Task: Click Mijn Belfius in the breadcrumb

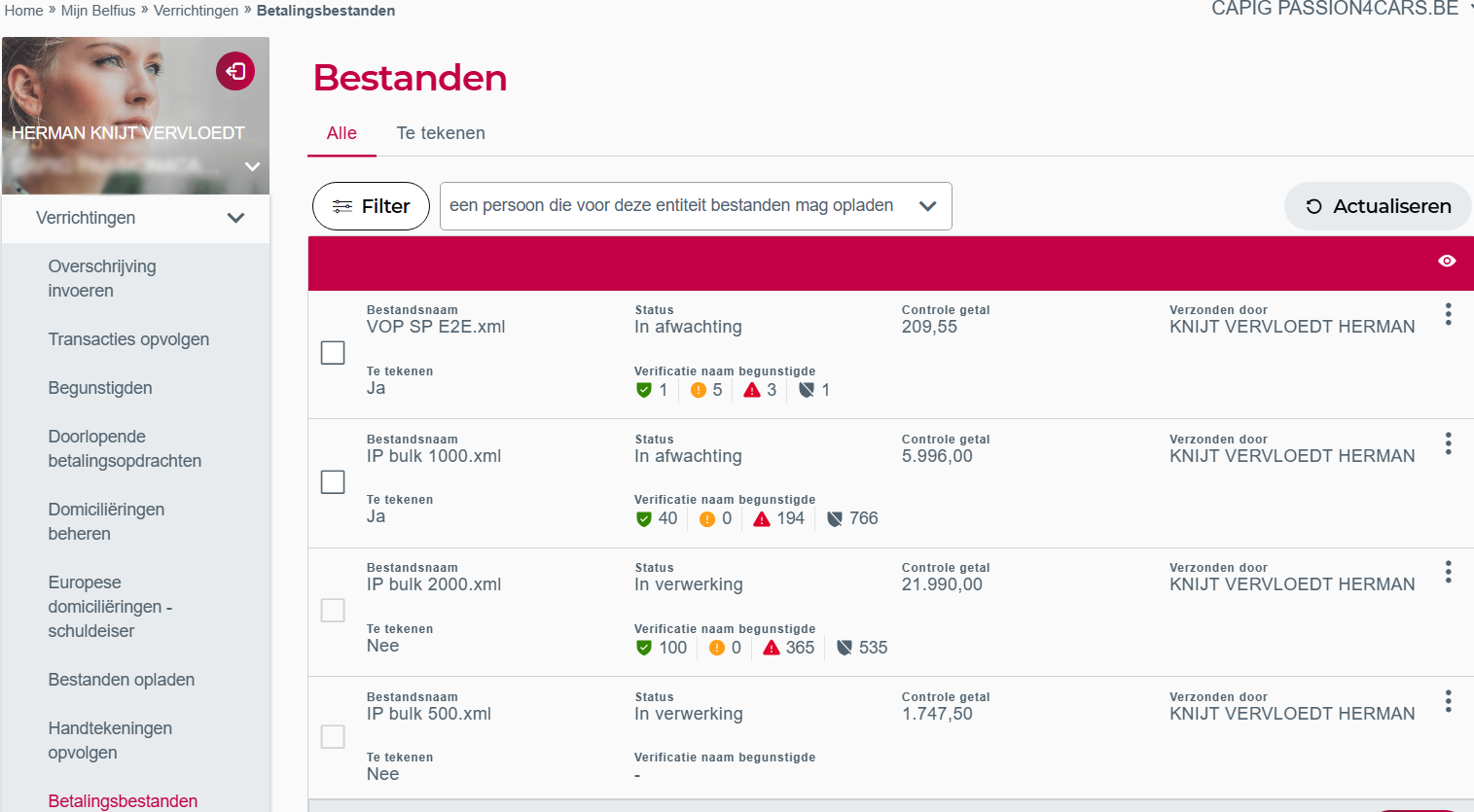Action: click(x=98, y=11)
